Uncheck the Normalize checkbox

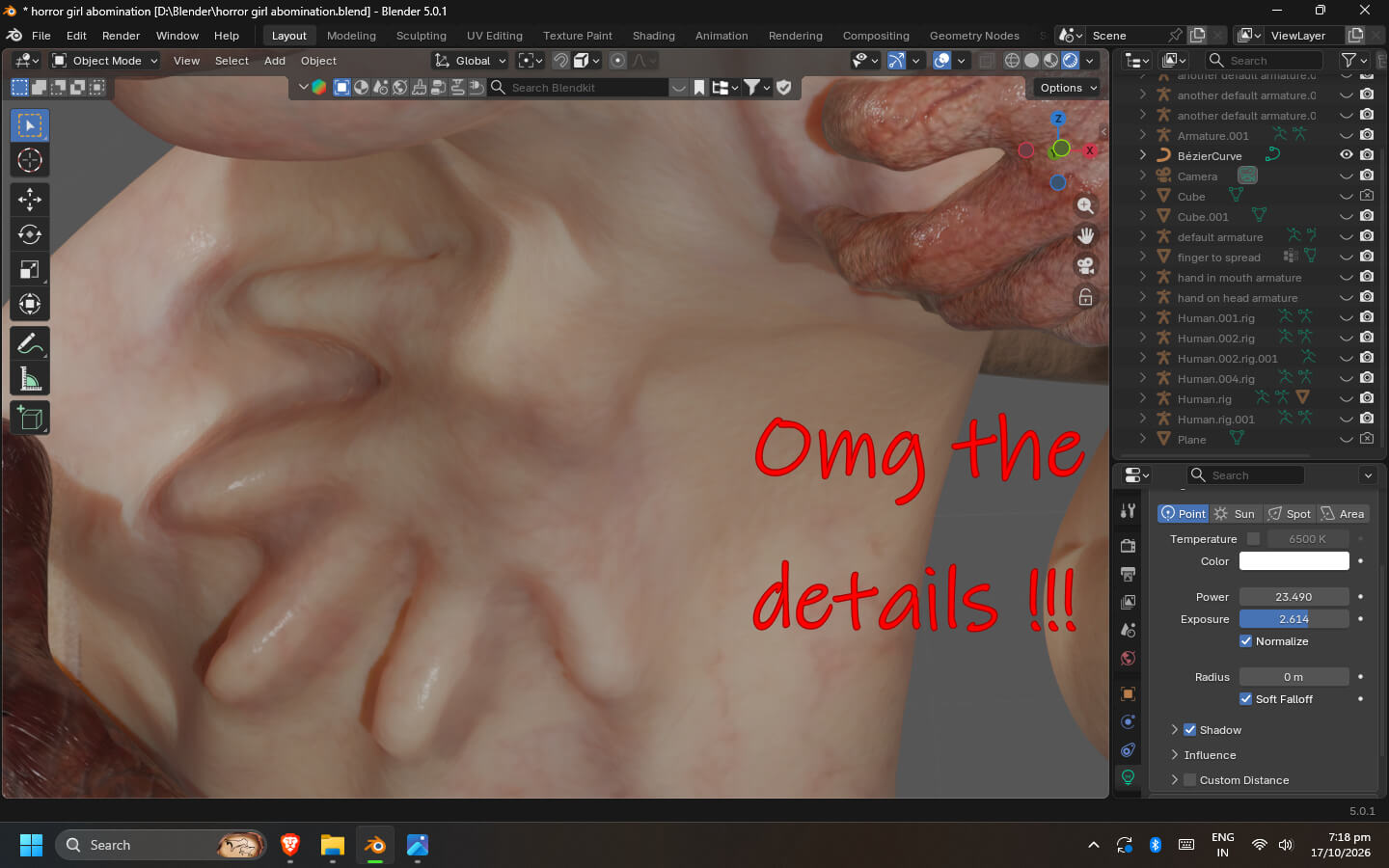click(x=1246, y=641)
